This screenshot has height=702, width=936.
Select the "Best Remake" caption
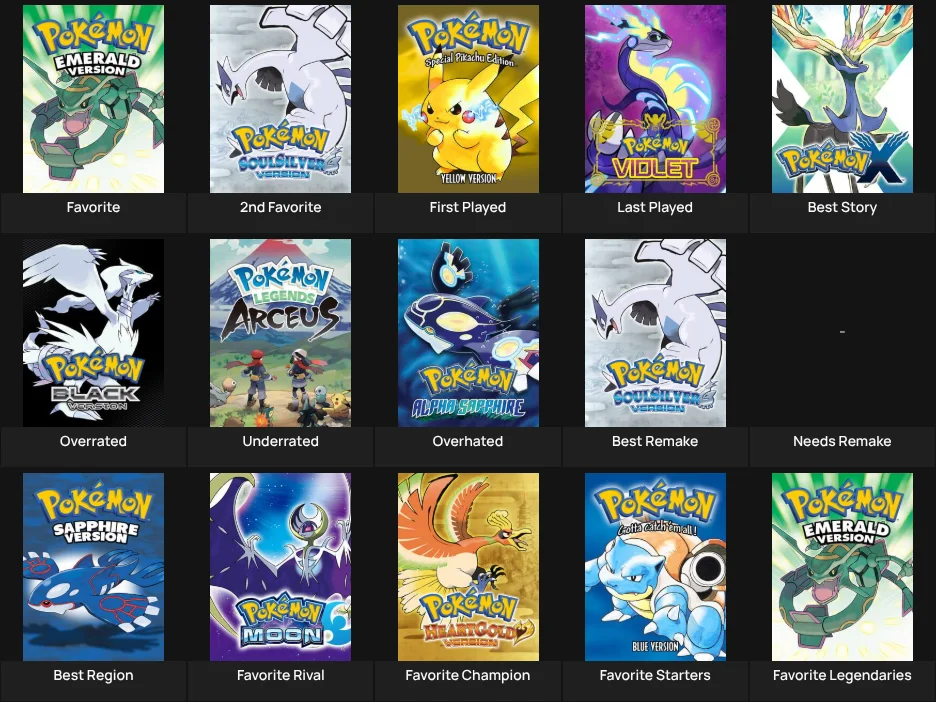pyautogui.click(x=655, y=441)
